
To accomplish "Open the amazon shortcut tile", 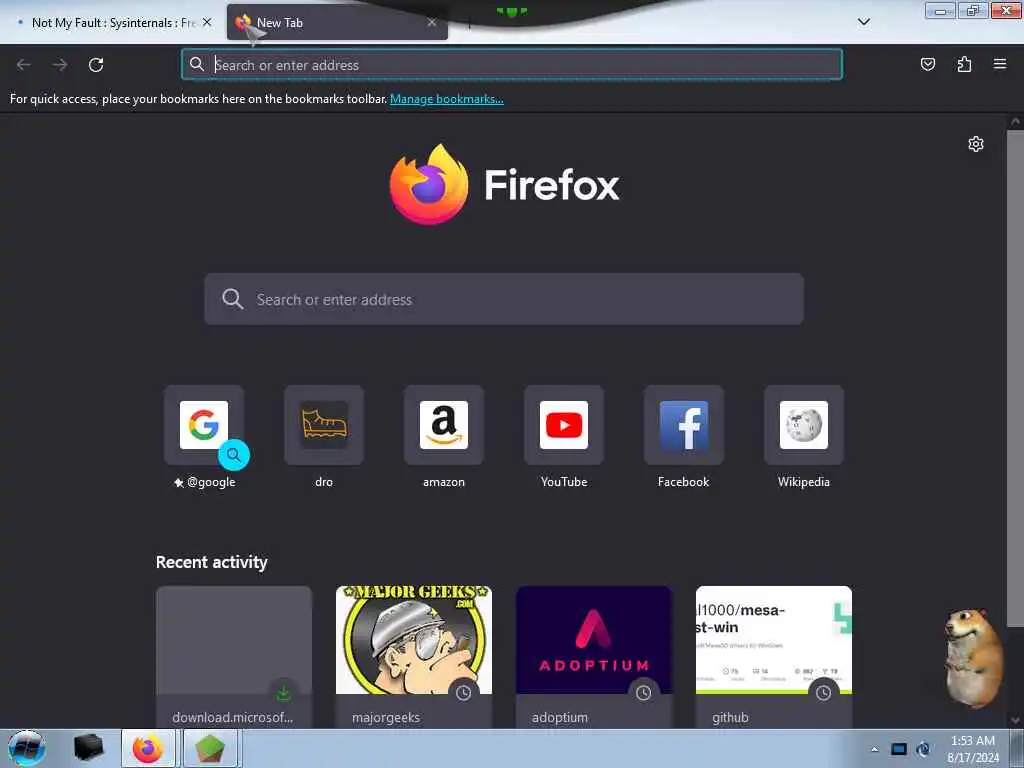I will coord(444,425).
